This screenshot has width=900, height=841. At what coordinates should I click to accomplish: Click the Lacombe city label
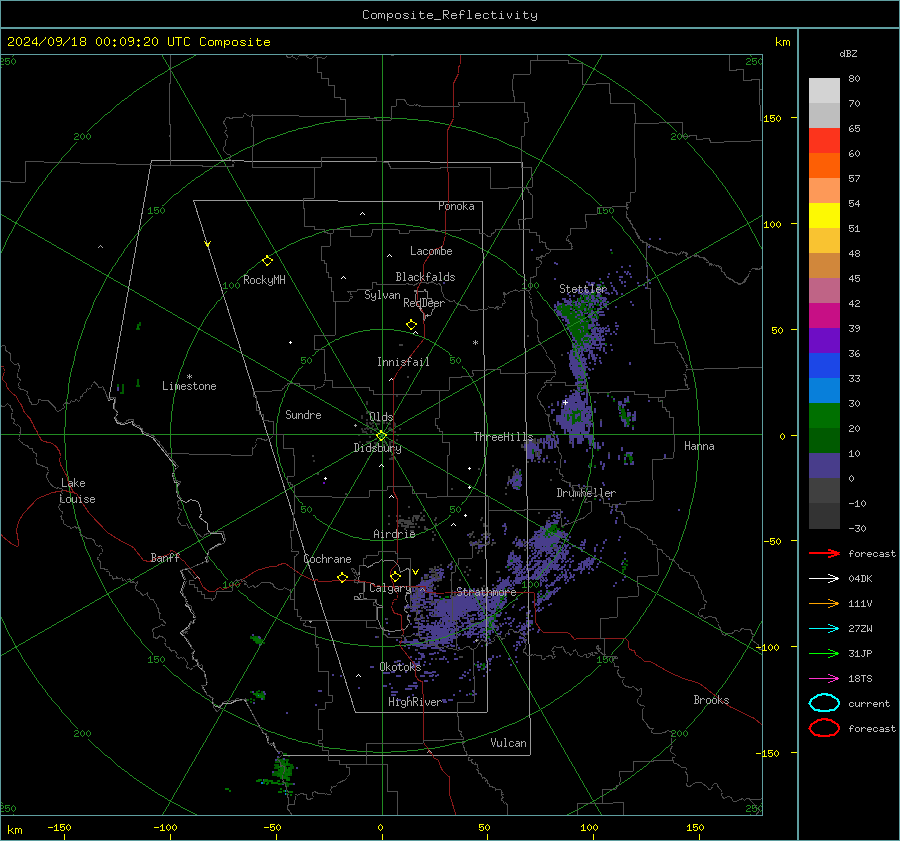(431, 251)
